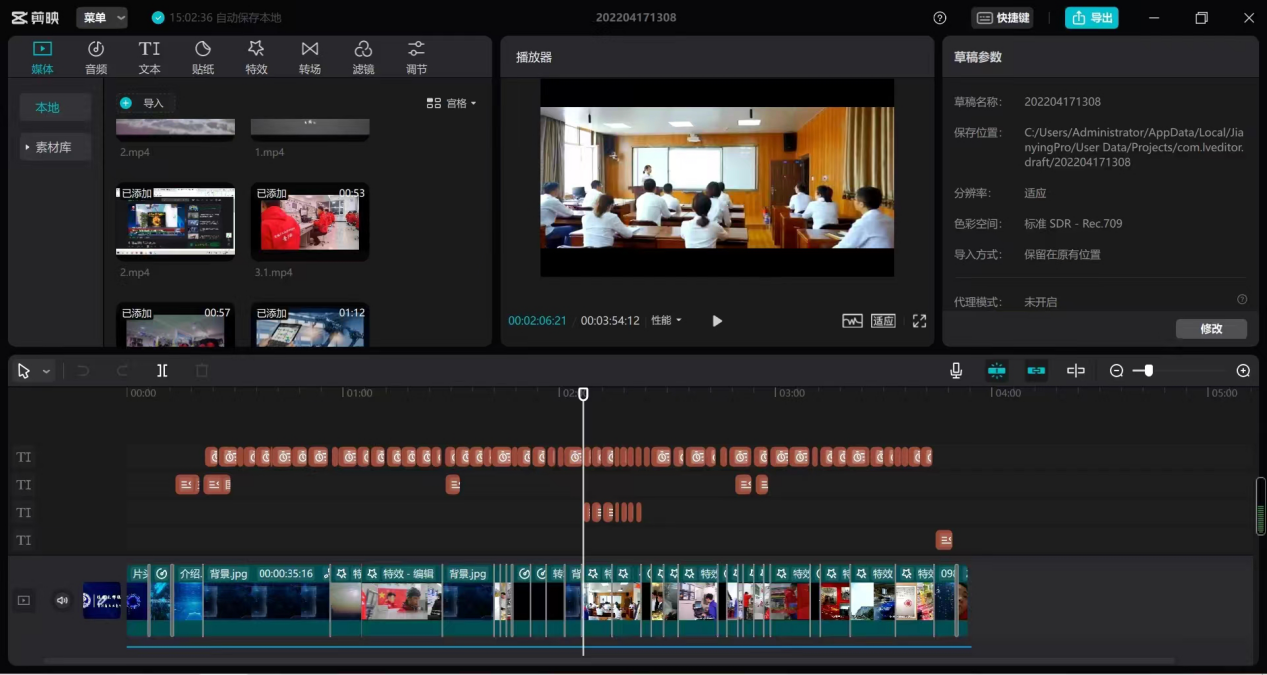Mute the main video track speaker
The width and height of the screenshot is (1267, 675).
pyautogui.click(x=62, y=600)
